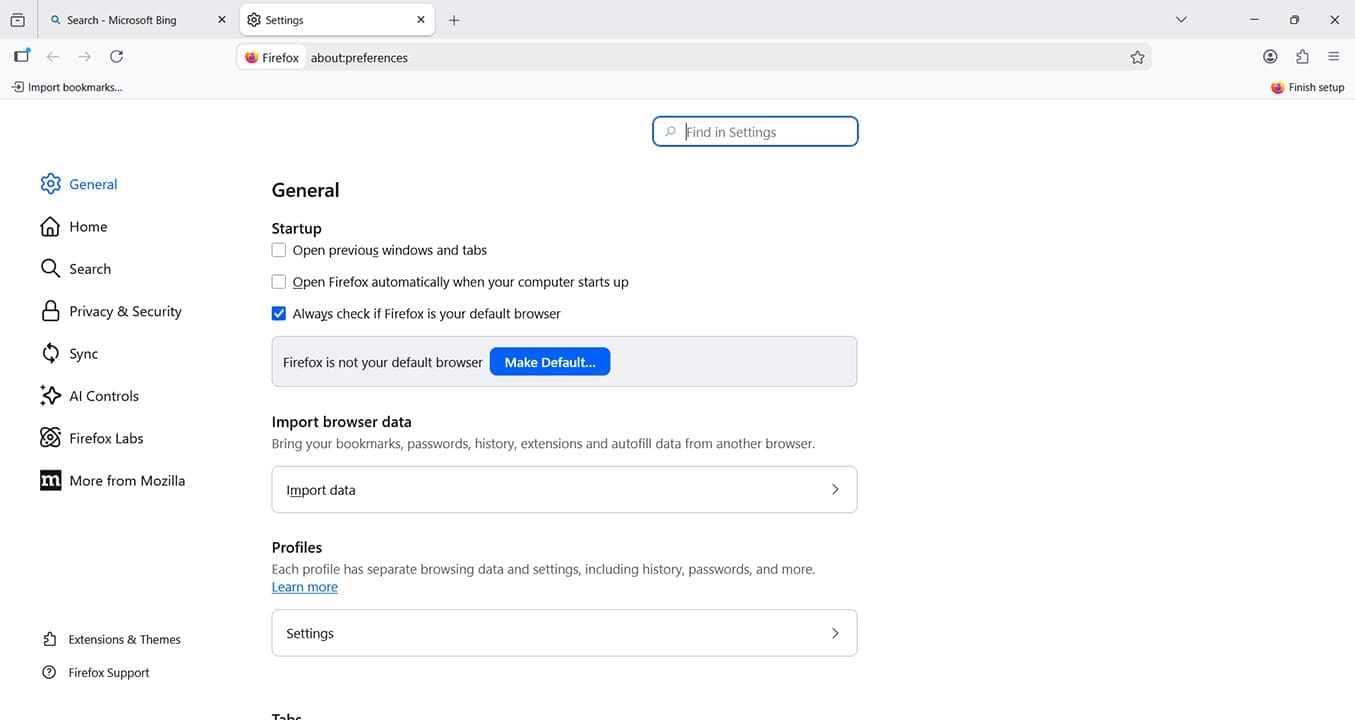1355x720 pixels.
Task: Open the list all tabs dropdown arrow
Action: pyautogui.click(x=1181, y=20)
